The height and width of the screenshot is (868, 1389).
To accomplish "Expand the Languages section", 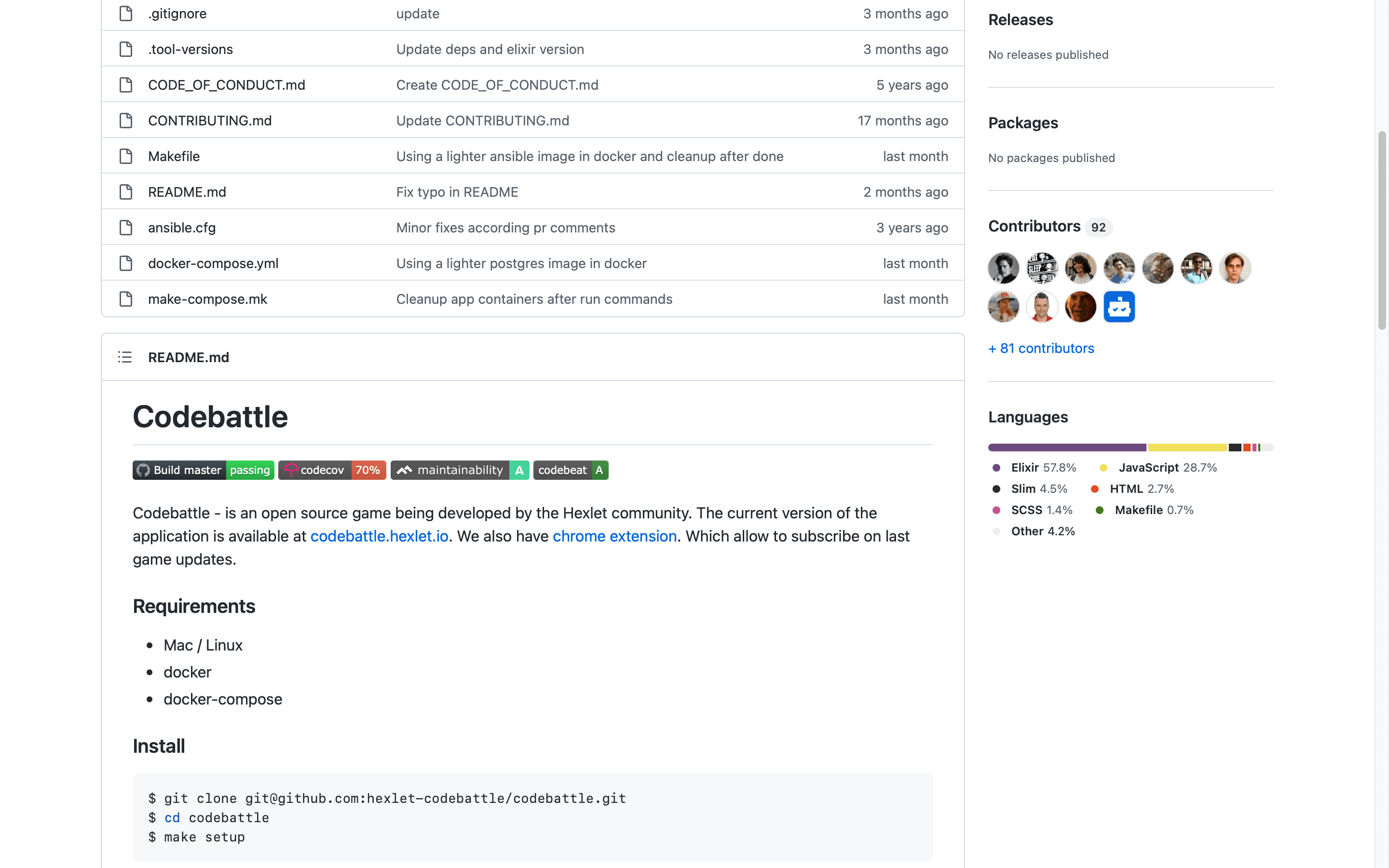I will pos(1028,417).
